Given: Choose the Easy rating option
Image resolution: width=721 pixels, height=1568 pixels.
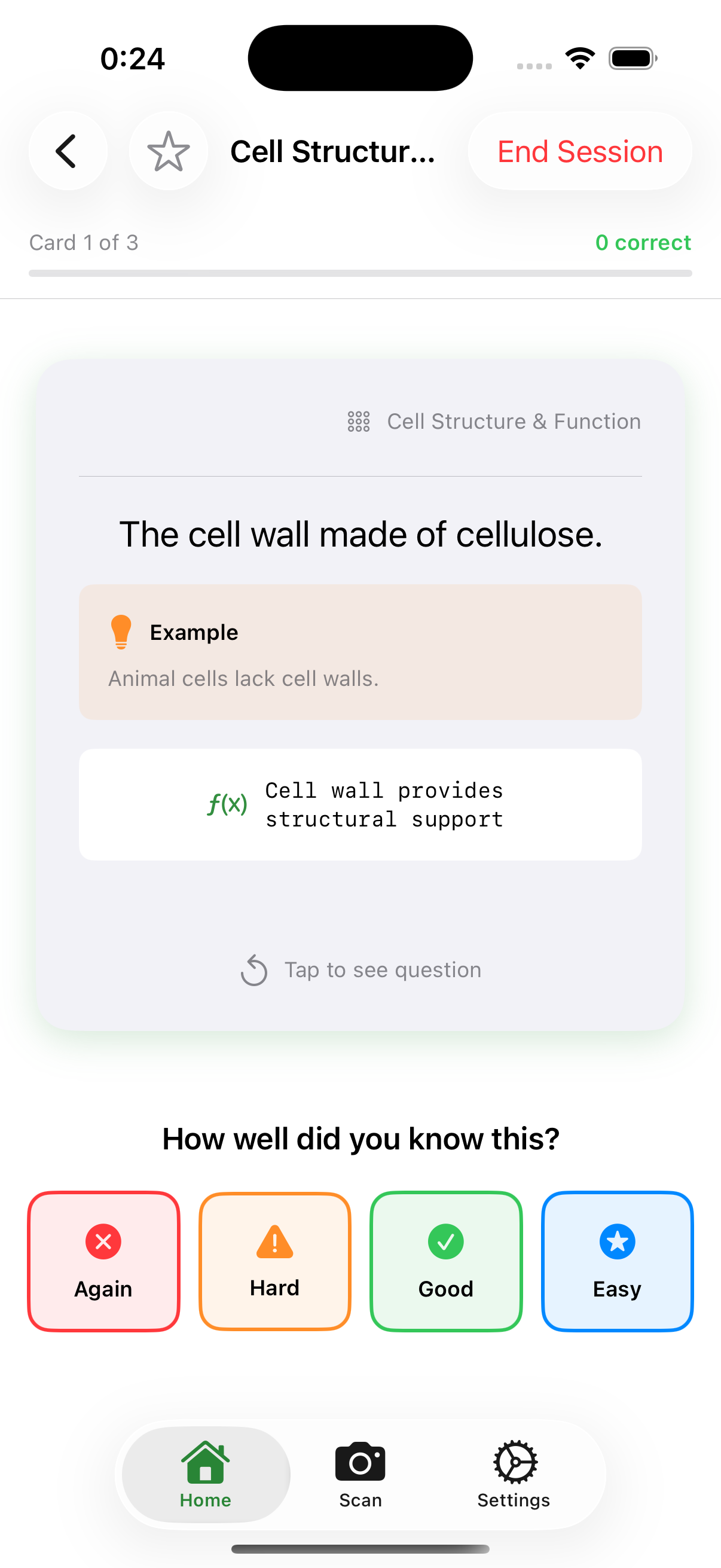Looking at the screenshot, I should (617, 1261).
